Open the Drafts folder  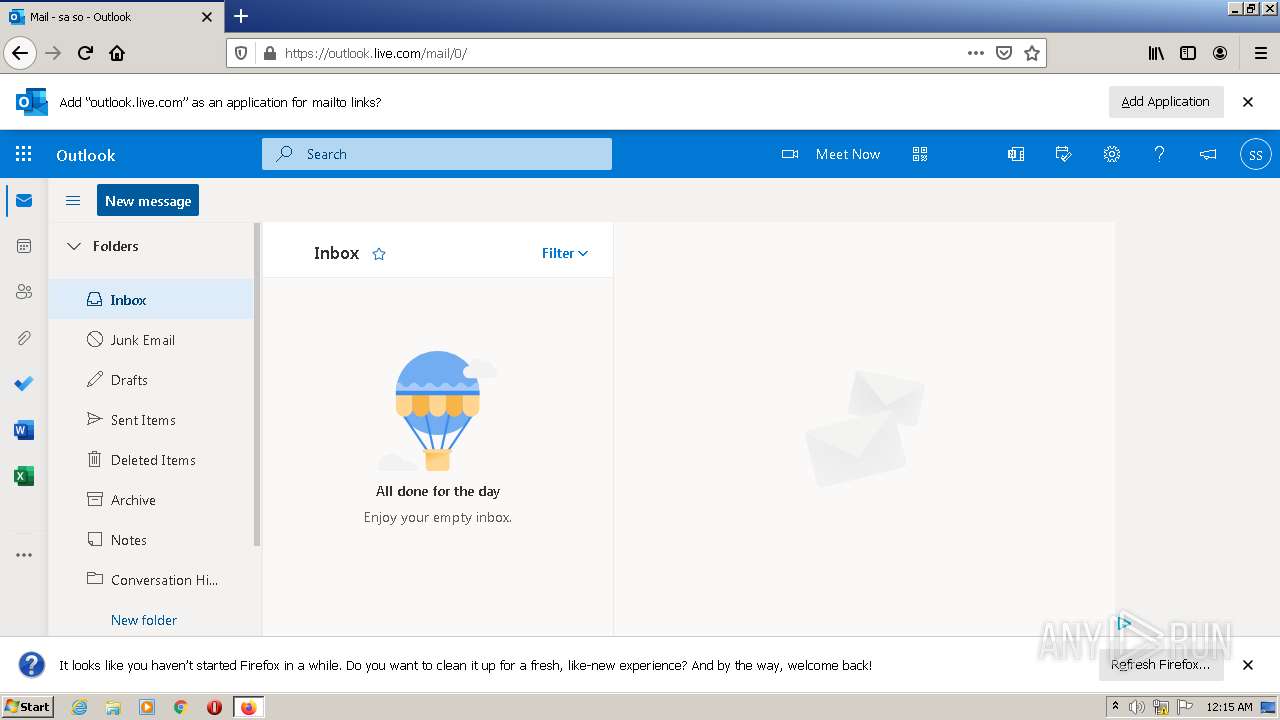click(151, 380)
